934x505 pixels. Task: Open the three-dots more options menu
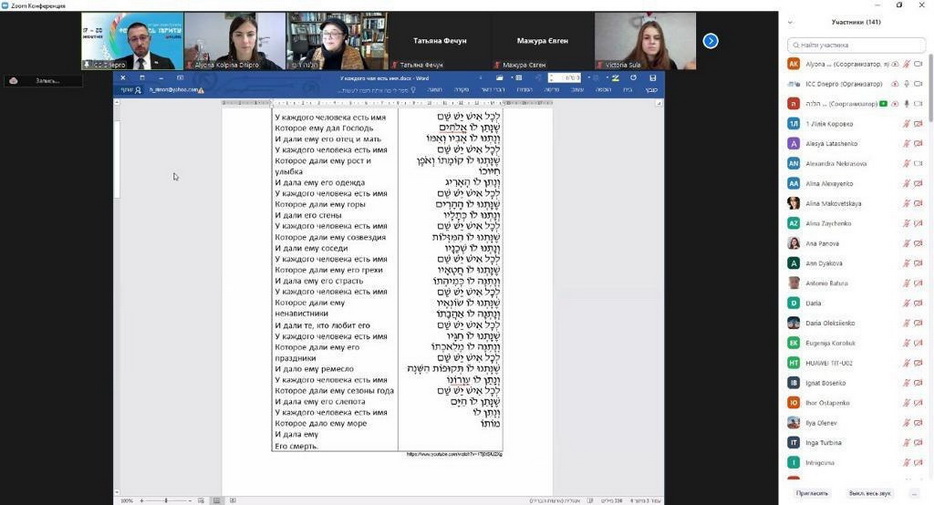tap(913, 493)
